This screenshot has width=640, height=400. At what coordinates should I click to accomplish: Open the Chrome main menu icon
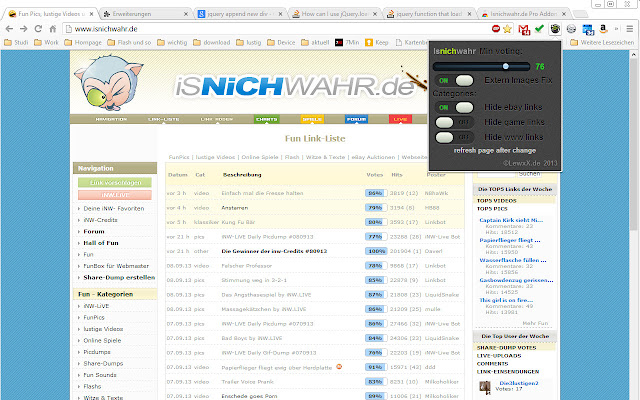630,29
